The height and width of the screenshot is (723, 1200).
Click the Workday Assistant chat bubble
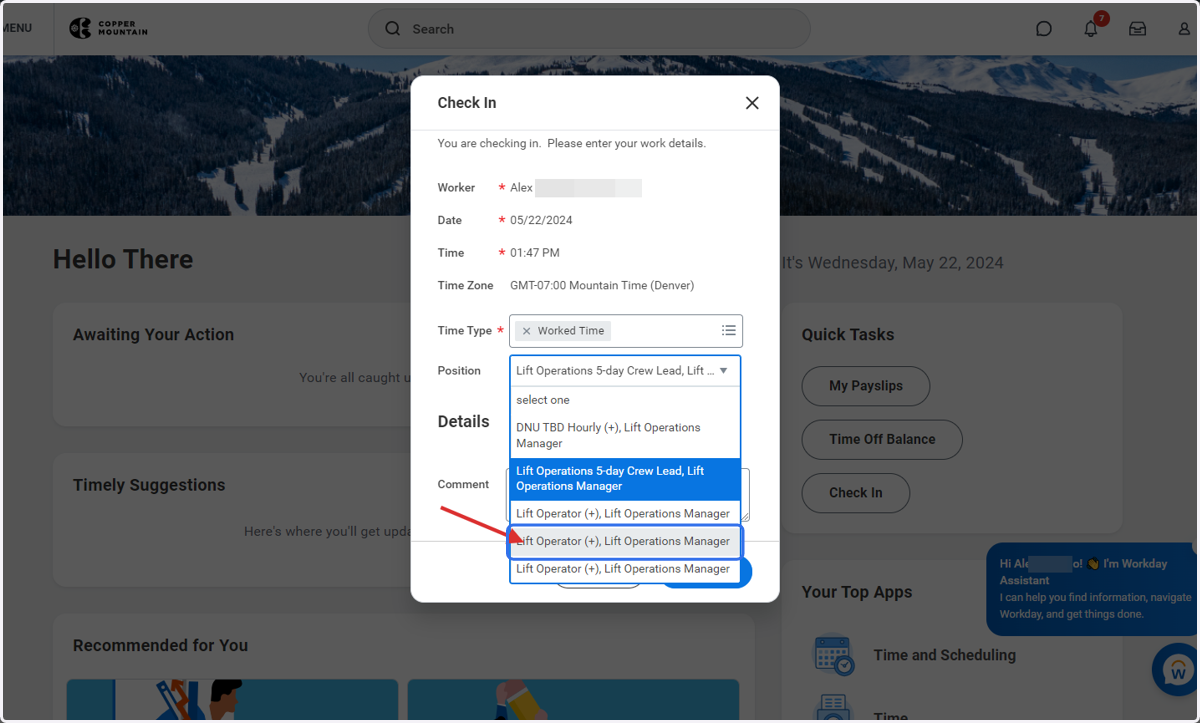pyautogui.click(x=1092, y=589)
